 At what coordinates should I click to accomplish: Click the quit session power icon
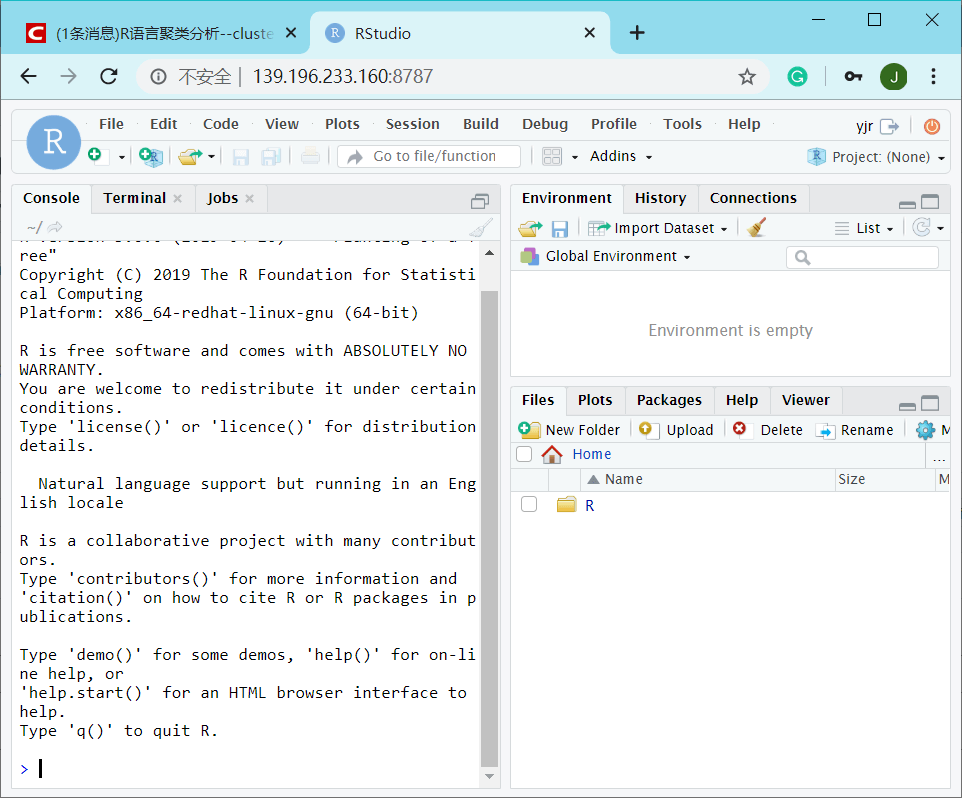point(931,126)
